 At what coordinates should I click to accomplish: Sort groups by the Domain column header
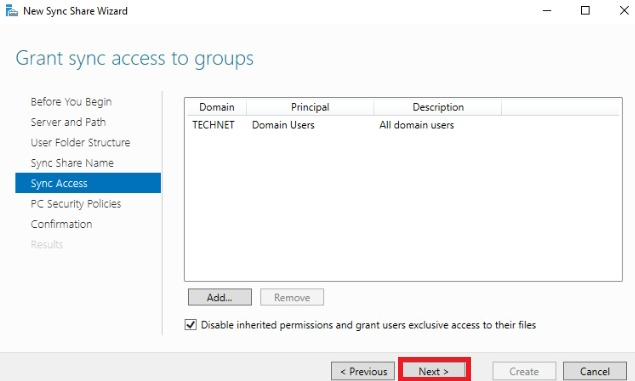pos(216,107)
